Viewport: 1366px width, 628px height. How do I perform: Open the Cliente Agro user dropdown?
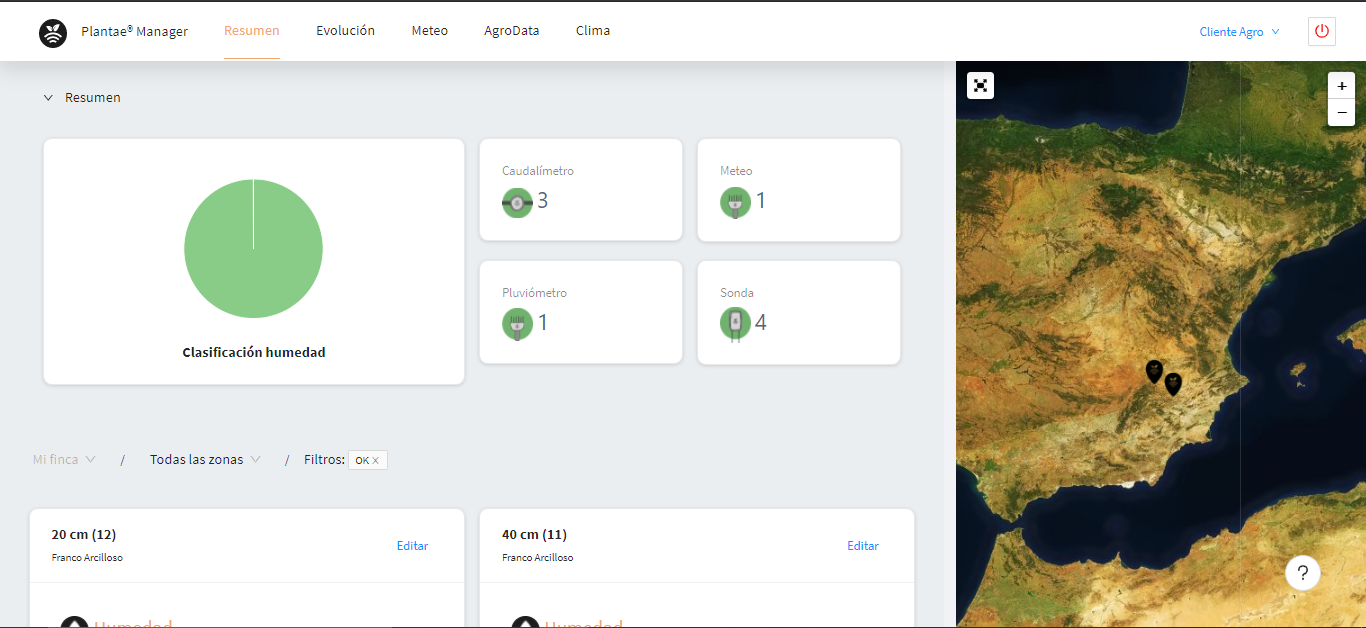pyautogui.click(x=1239, y=32)
